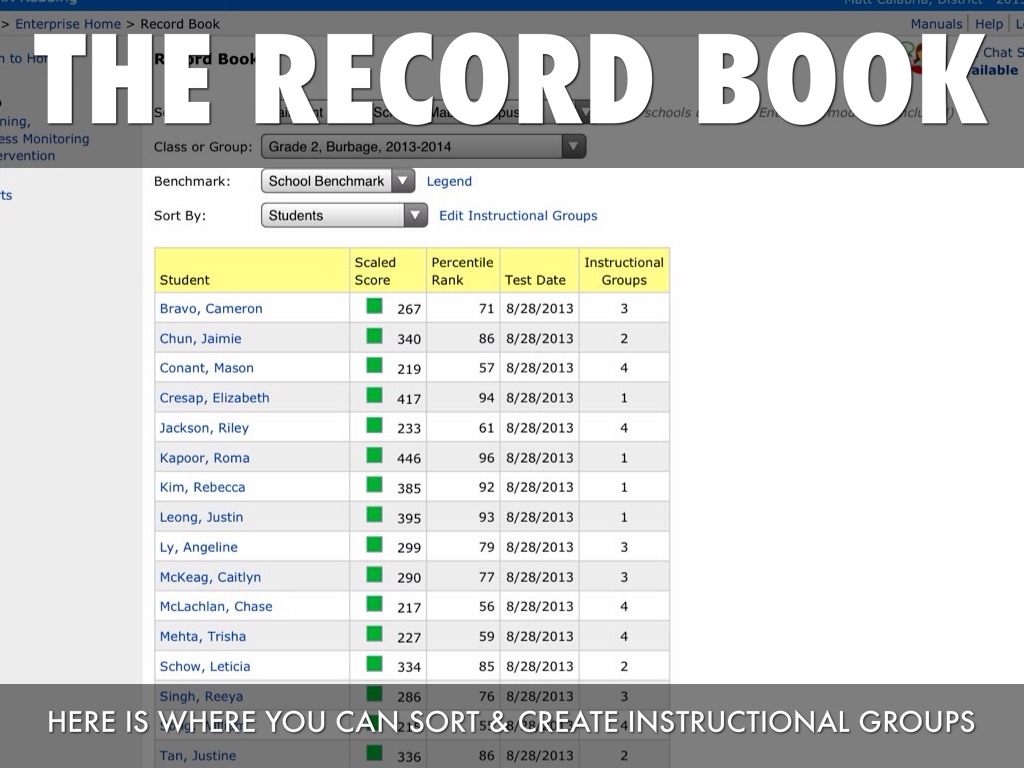The height and width of the screenshot is (768, 1024).
Task: Select student Leong, Justin
Action: [201, 517]
